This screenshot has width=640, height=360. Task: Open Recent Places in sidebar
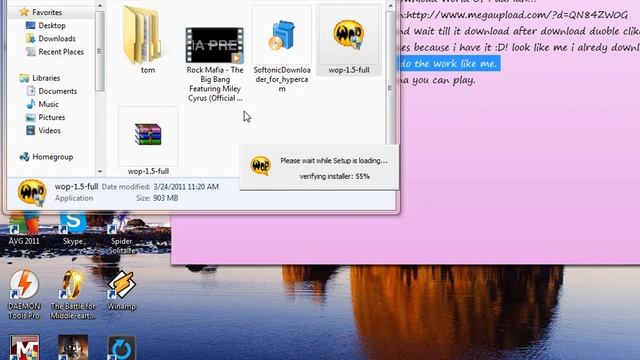point(60,52)
